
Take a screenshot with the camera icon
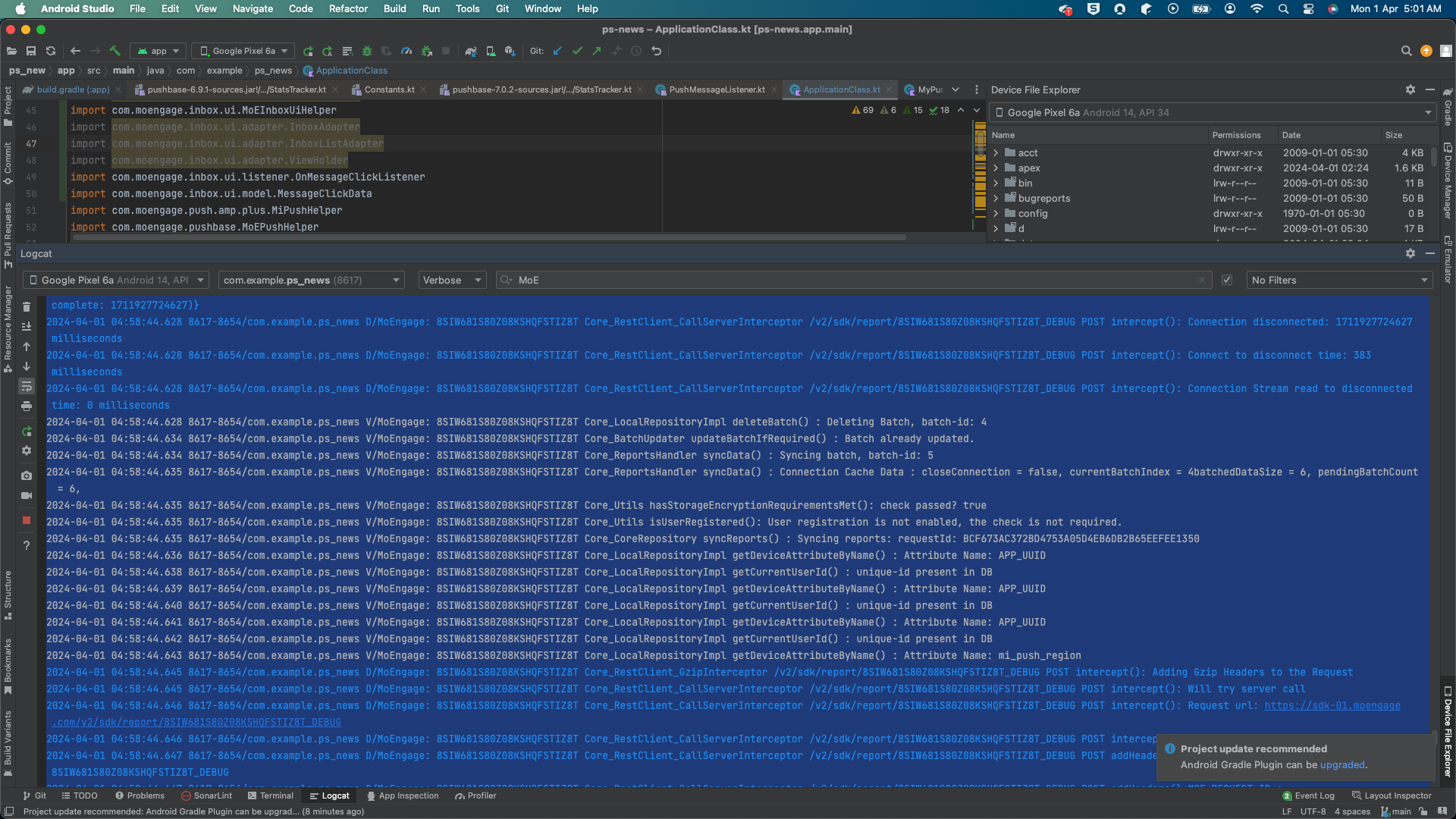[27, 475]
